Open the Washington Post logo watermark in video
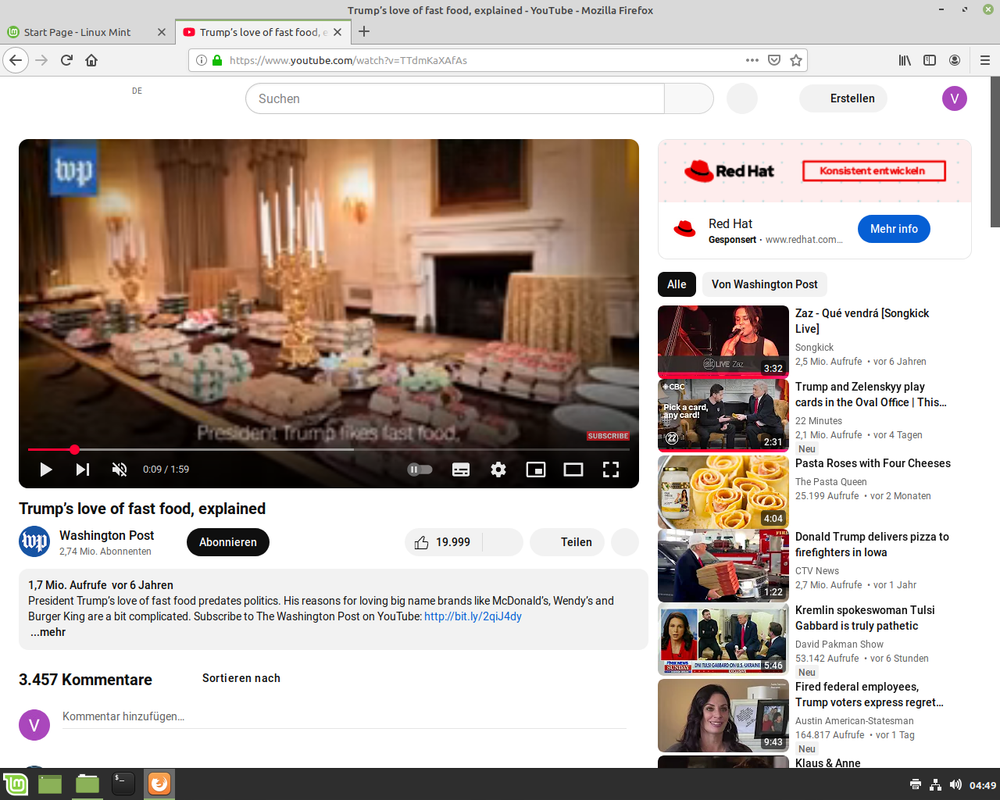 point(73,170)
